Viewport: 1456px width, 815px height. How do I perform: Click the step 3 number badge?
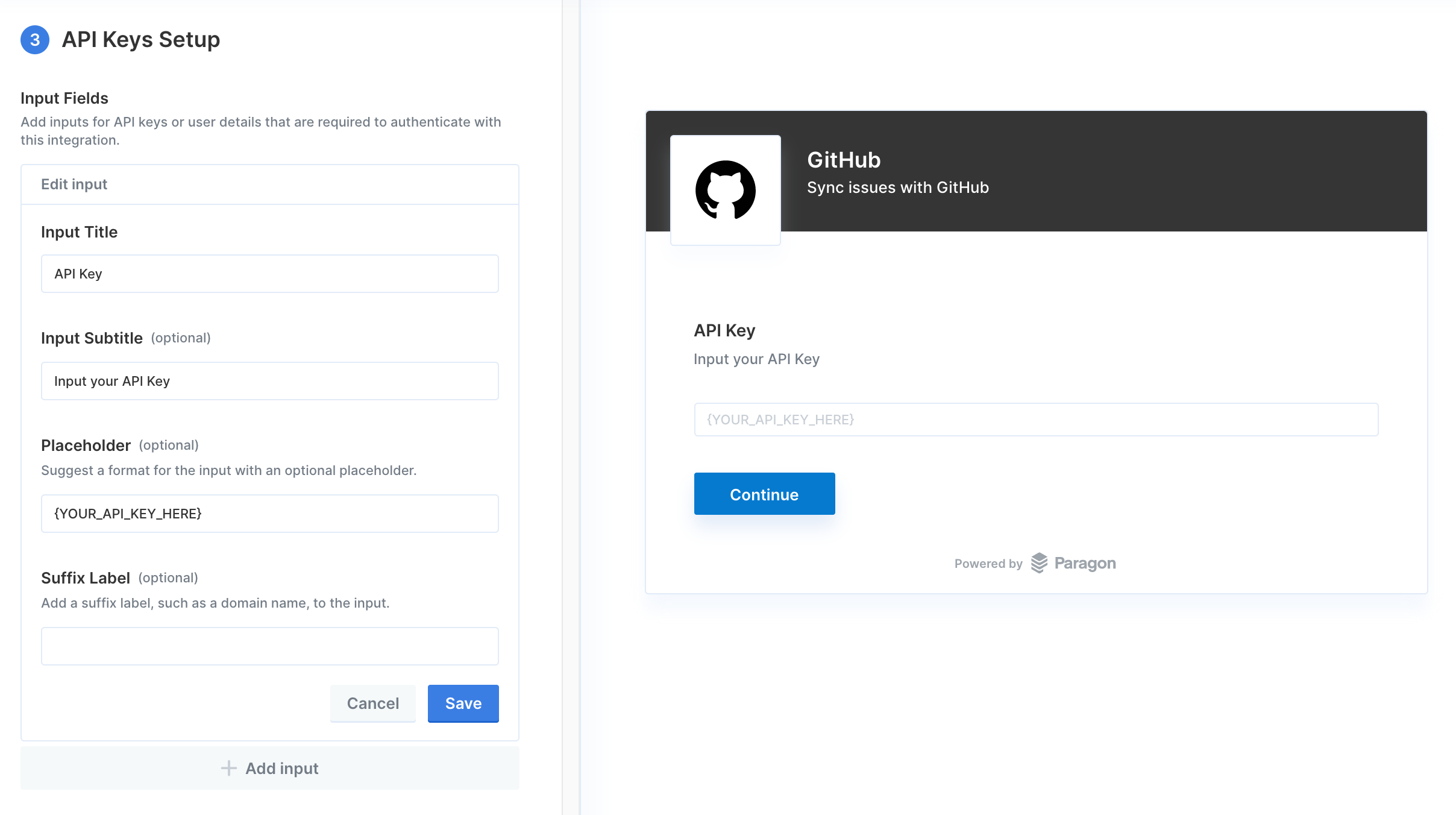click(x=35, y=40)
